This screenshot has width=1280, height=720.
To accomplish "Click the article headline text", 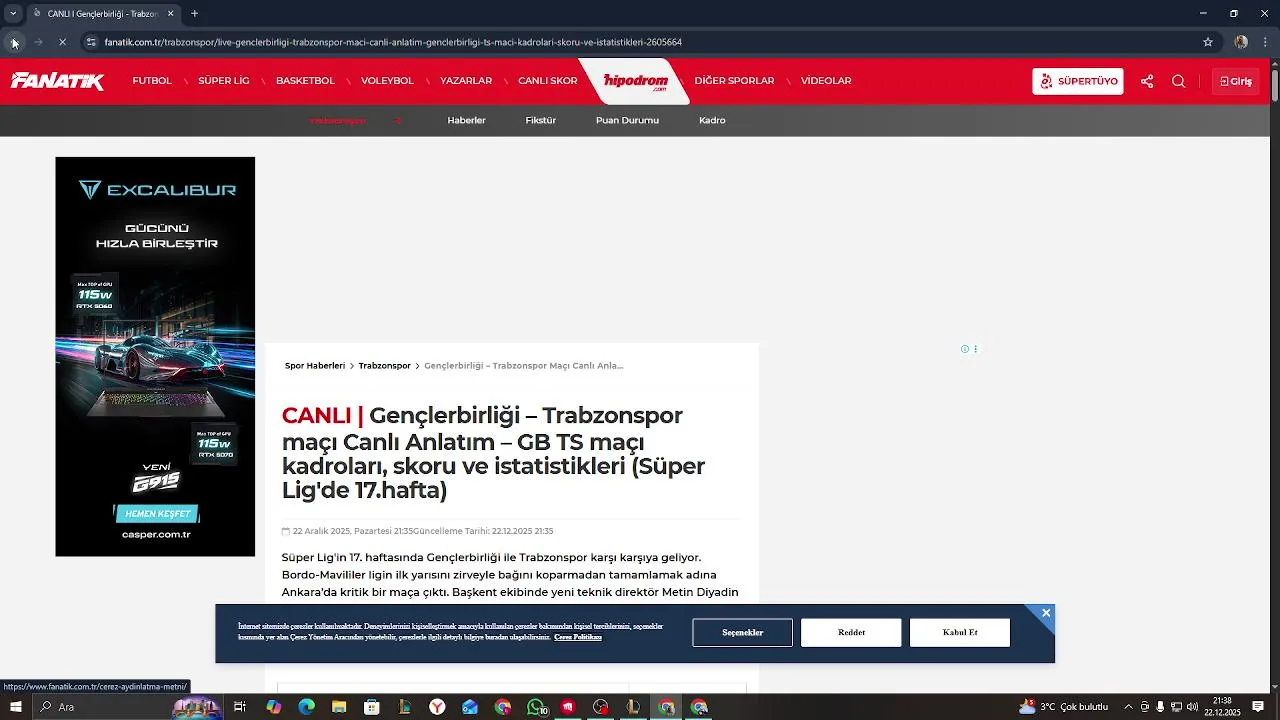I will tap(493, 453).
